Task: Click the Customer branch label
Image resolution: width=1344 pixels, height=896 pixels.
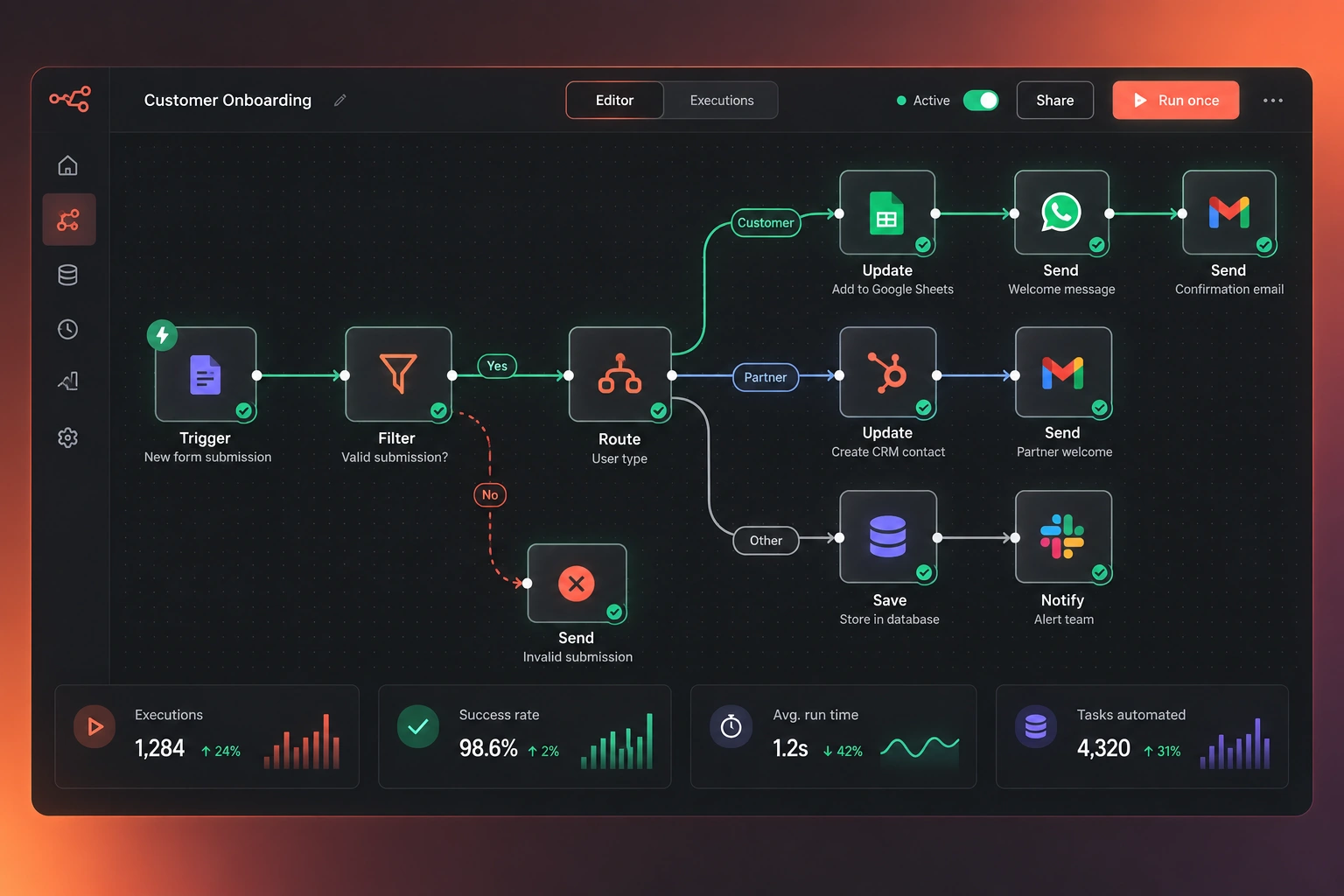Action: (x=766, y=223)
